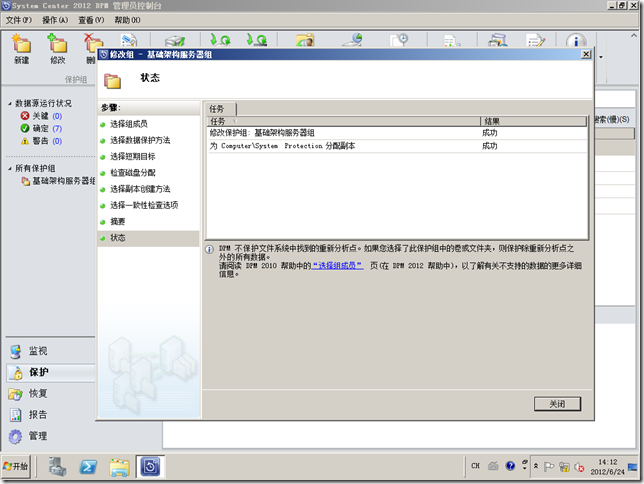
Task: Open the 查看(V) menu
Action: (x=91, y=20)
